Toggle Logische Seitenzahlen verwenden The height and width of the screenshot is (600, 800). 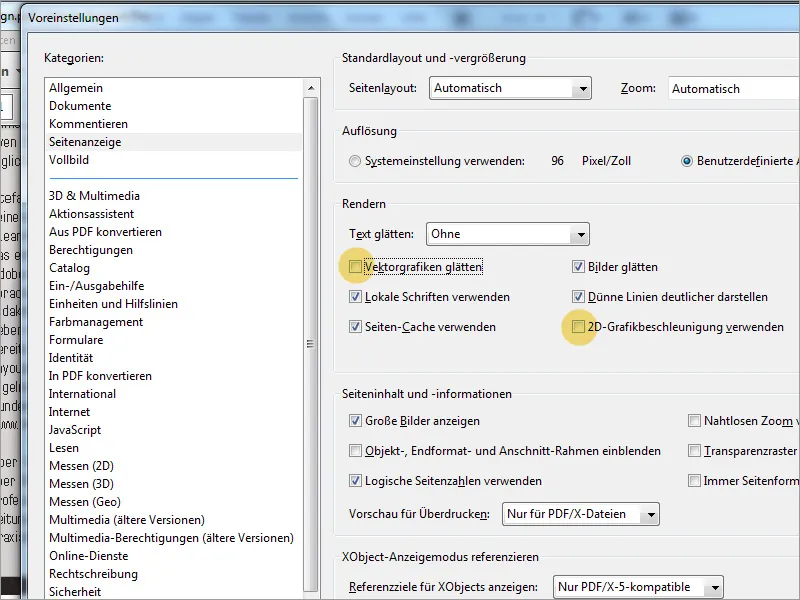[355, 481]
